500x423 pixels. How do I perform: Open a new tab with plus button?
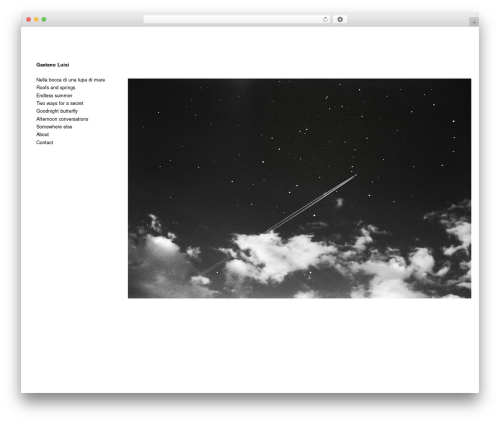point(474,22)
